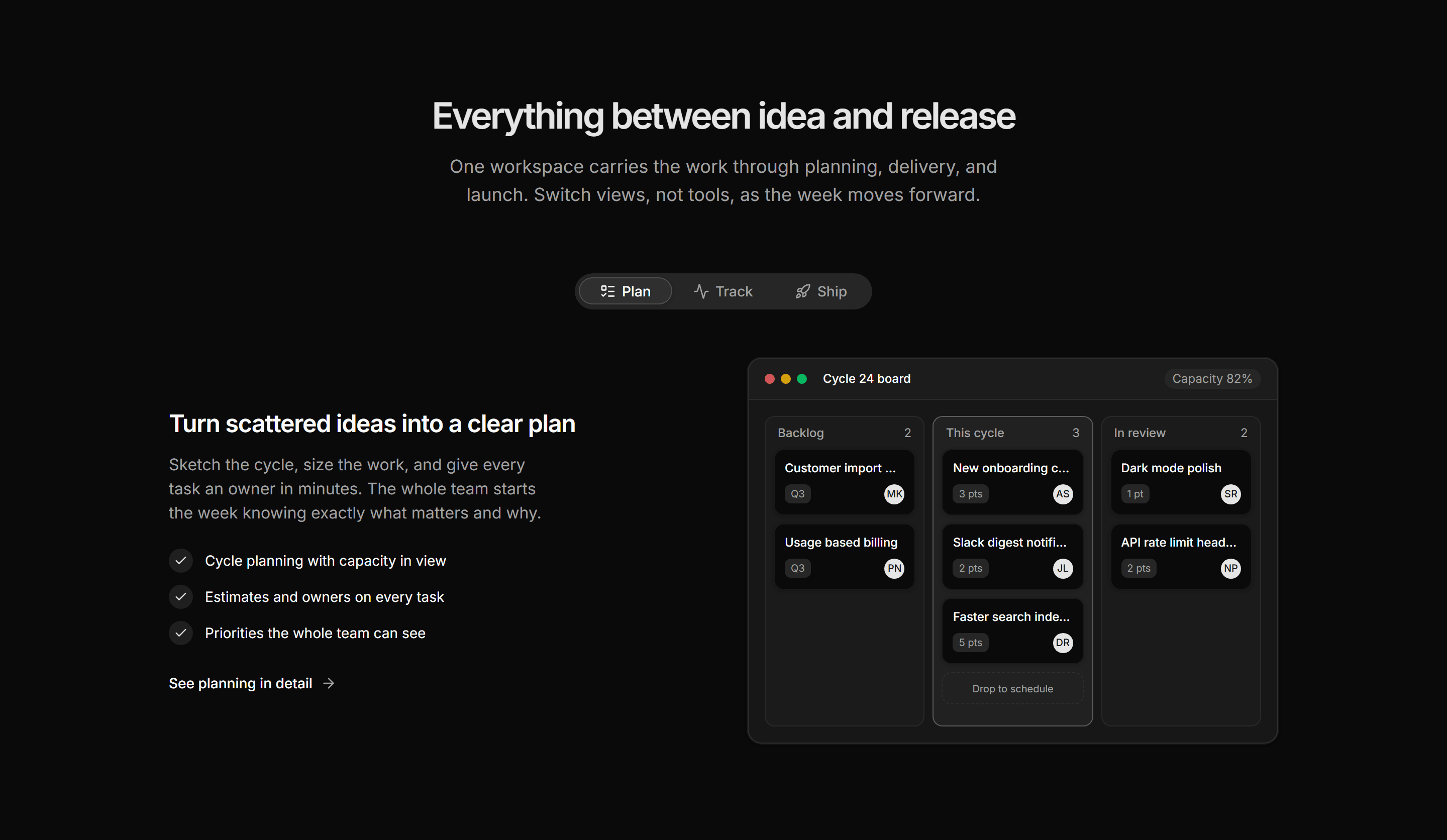Click the In review column header
This screenshot has height=840, width=1447.
1139,433
